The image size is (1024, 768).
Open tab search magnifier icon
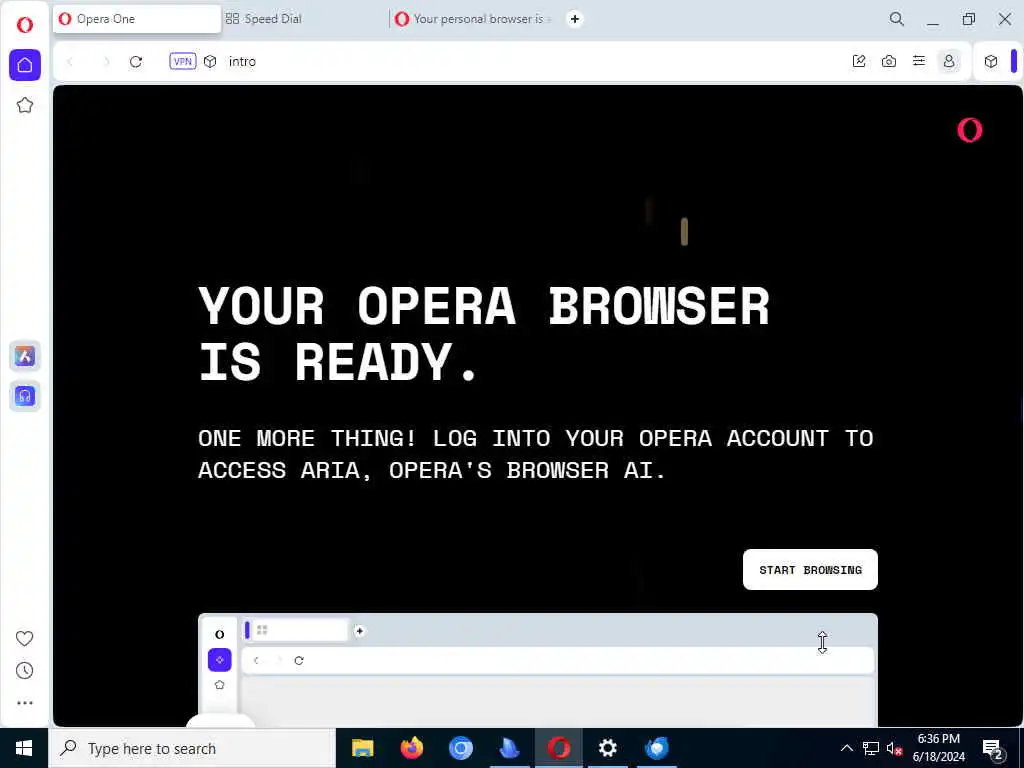[x=897, y=19]
